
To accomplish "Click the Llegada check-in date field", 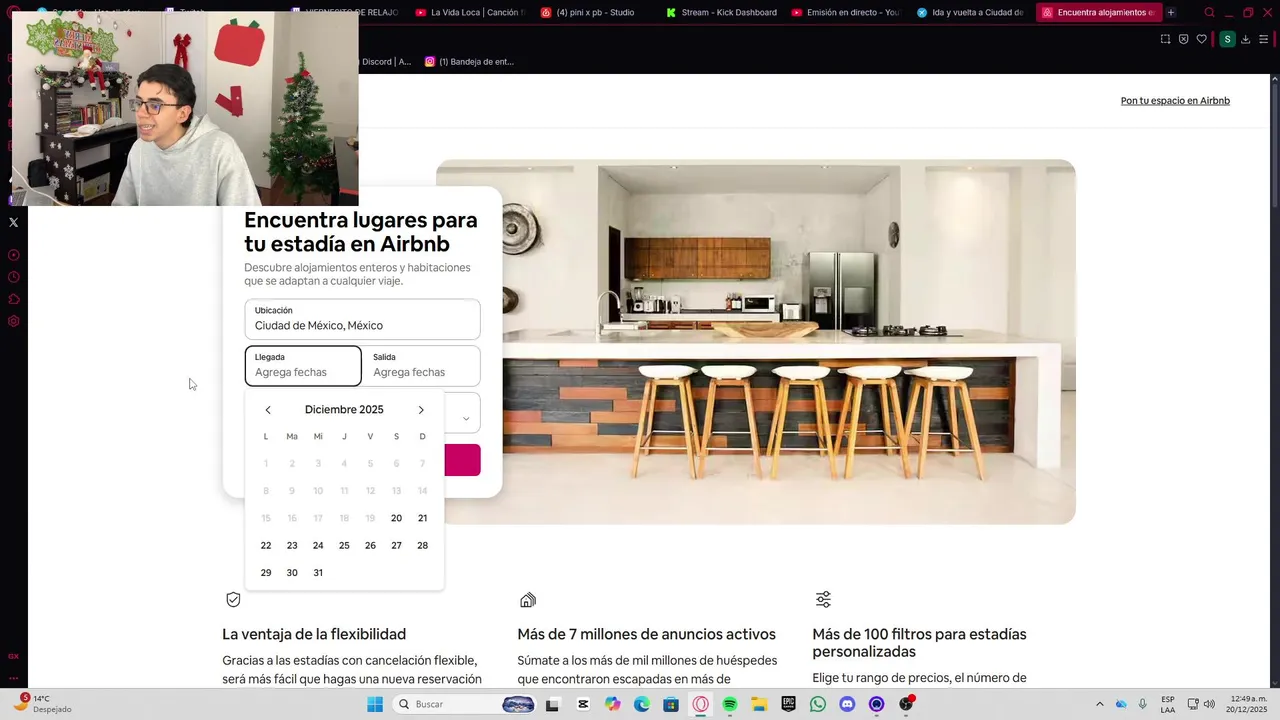I will pyautogui.click(x=303, y=366).
